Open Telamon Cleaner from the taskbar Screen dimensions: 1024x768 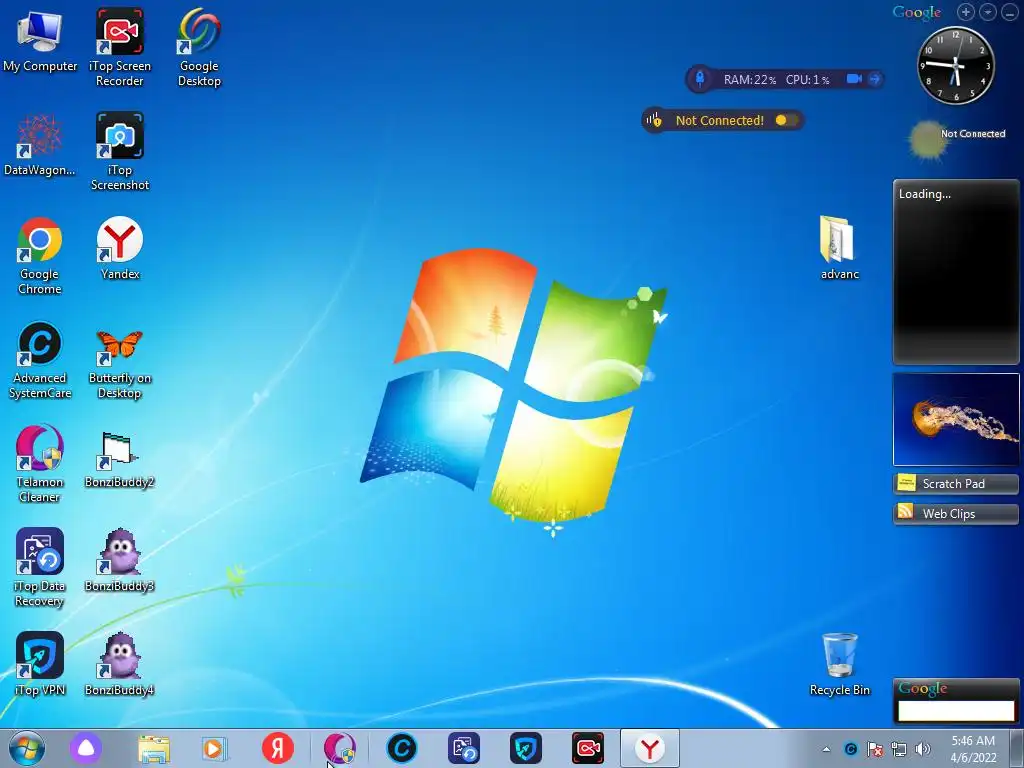pyautogui.click(x=339, y=748)
